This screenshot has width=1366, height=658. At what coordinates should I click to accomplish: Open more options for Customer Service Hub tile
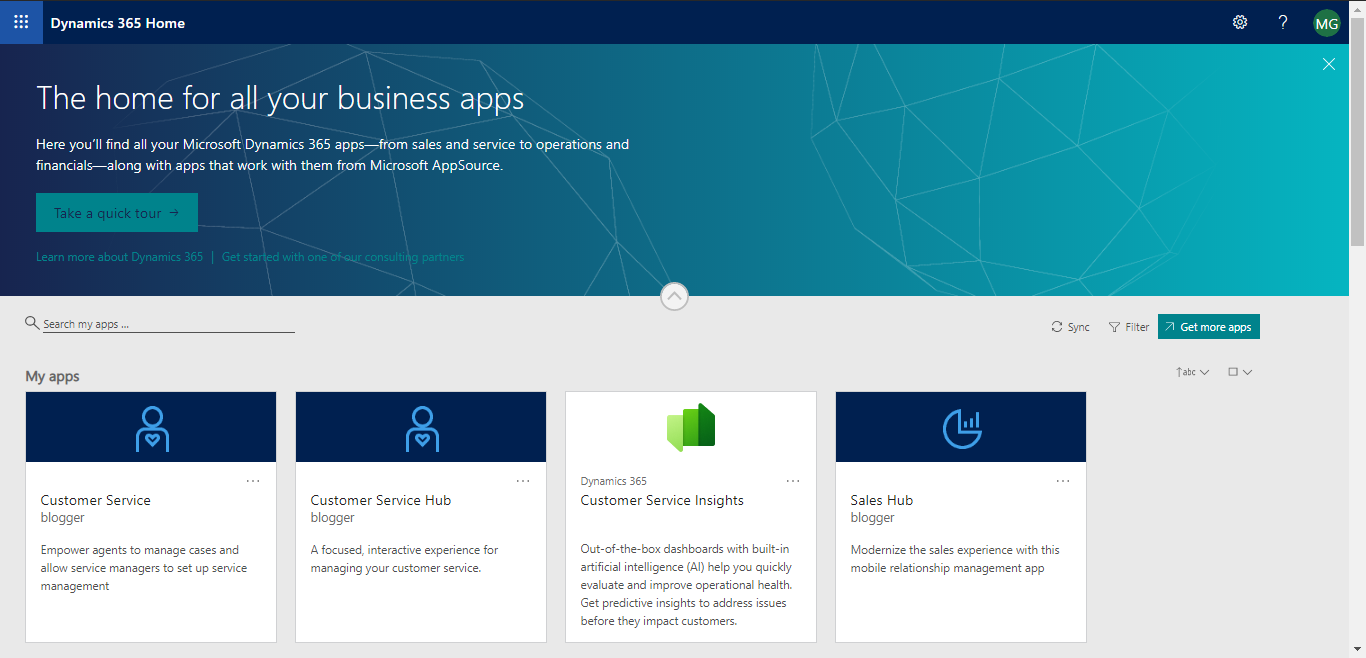[x=523, y=481]
